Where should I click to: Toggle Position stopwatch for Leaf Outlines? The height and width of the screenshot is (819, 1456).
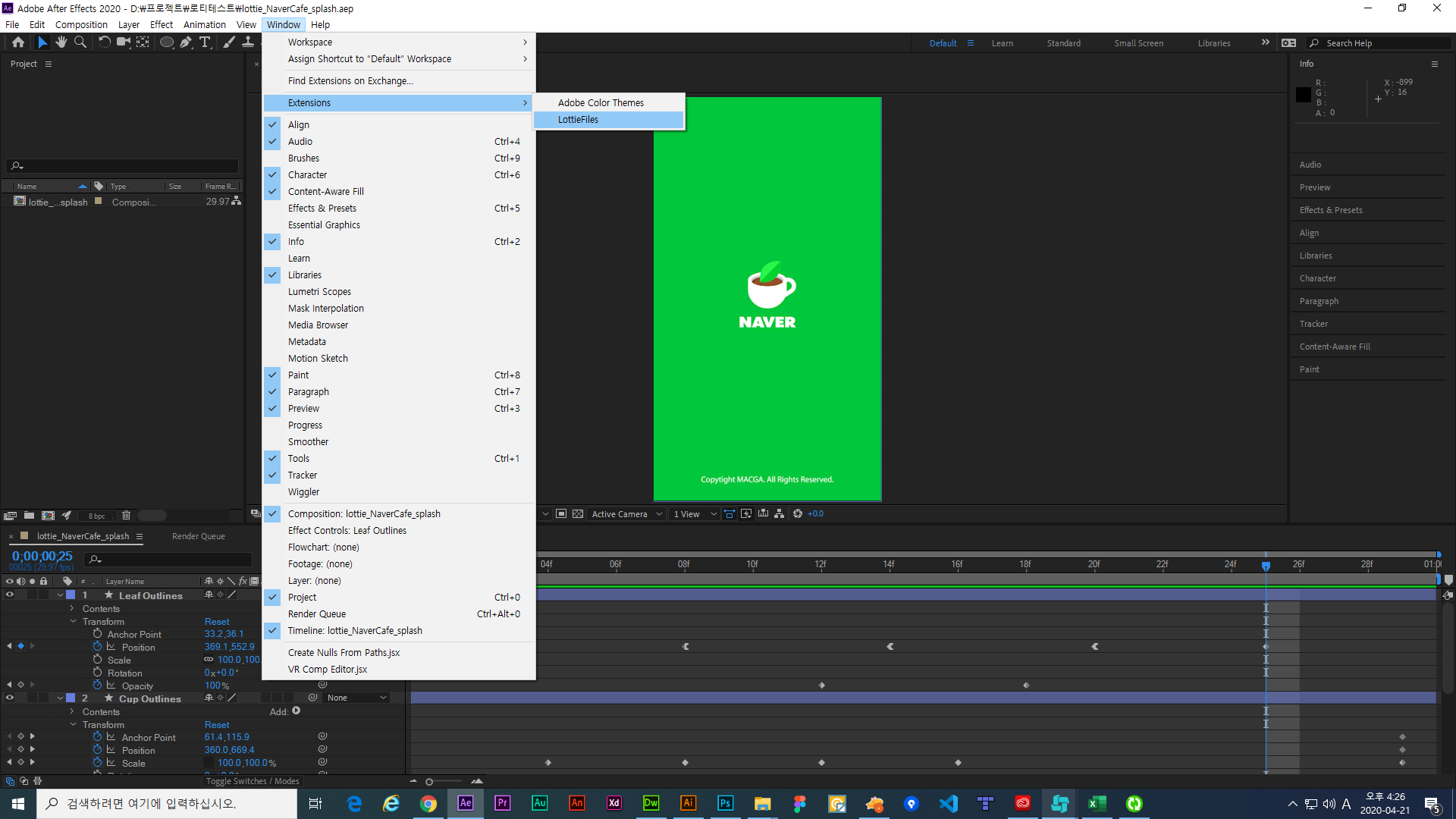click(x=98, y=647)
